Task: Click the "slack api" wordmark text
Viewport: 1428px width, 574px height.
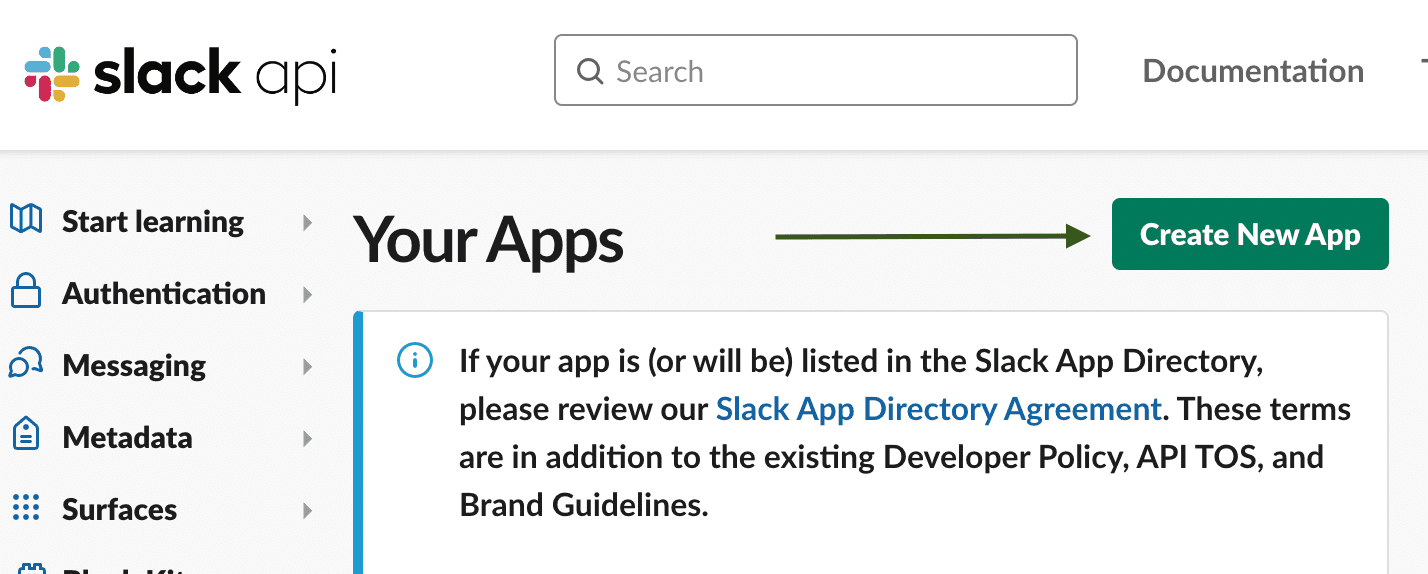Action: [x=215, y=74]
